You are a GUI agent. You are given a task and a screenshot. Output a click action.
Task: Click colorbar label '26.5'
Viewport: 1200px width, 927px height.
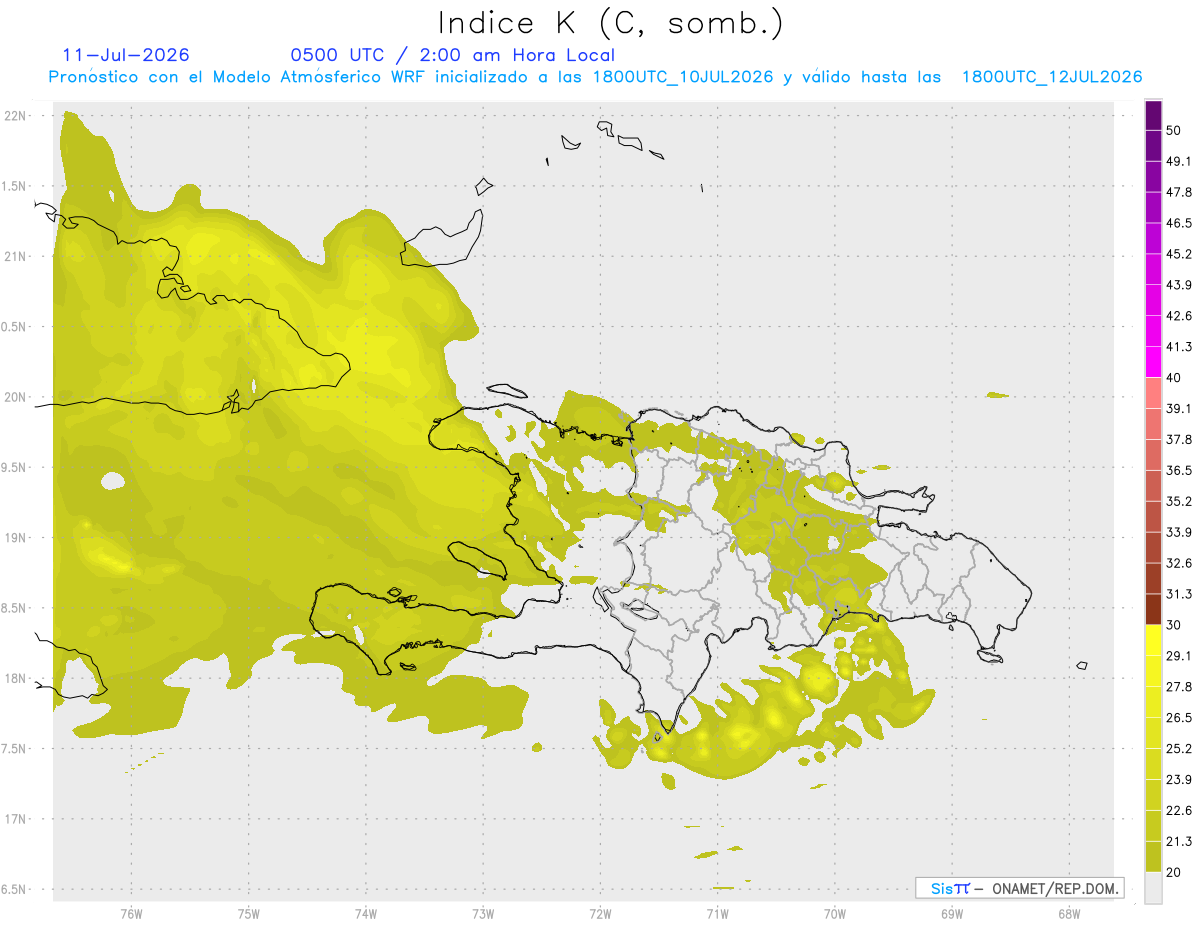click(x=1179, y=717)
